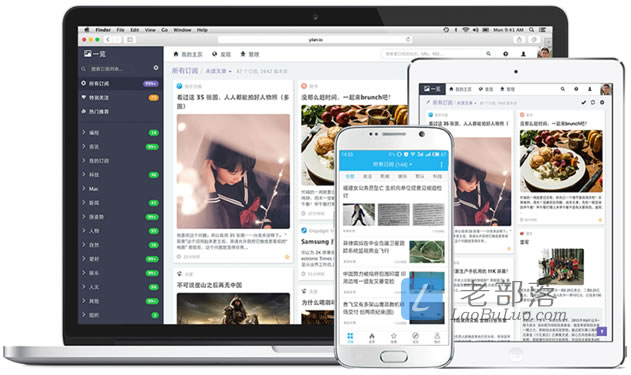Click the checkmark mark-all-read icon on the tablet
Screen dimensions: 631x375
[584, 103]
